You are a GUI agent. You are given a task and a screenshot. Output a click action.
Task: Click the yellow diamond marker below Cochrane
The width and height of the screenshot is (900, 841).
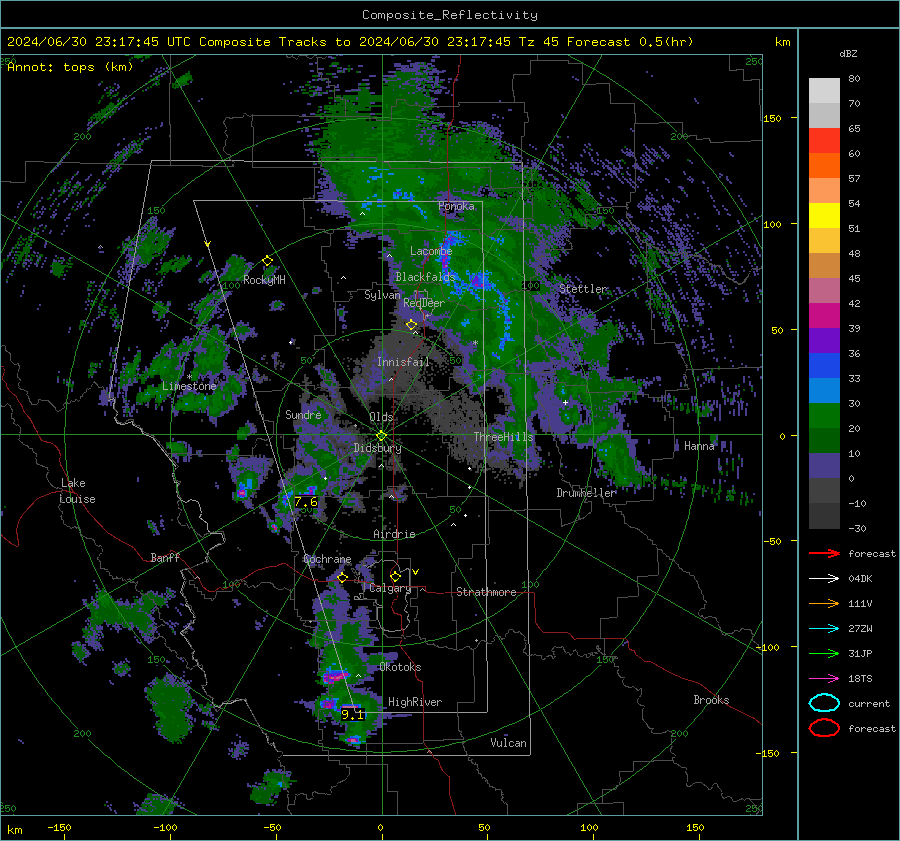pyautogui.click(x=343, y=578)
